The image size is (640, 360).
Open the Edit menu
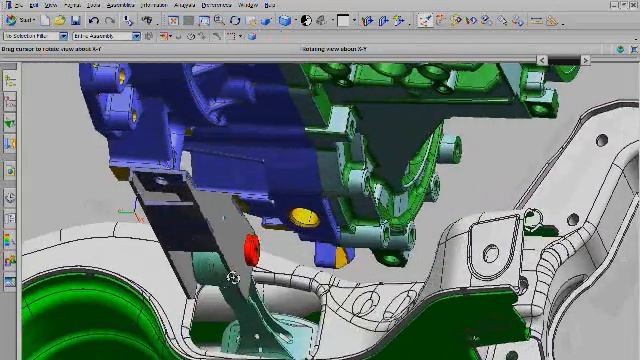[x=34, y=5]
